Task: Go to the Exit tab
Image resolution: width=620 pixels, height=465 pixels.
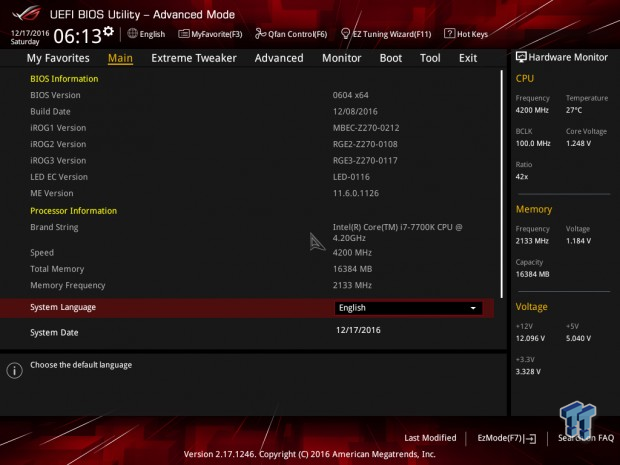Action: [x=468, y=58]
